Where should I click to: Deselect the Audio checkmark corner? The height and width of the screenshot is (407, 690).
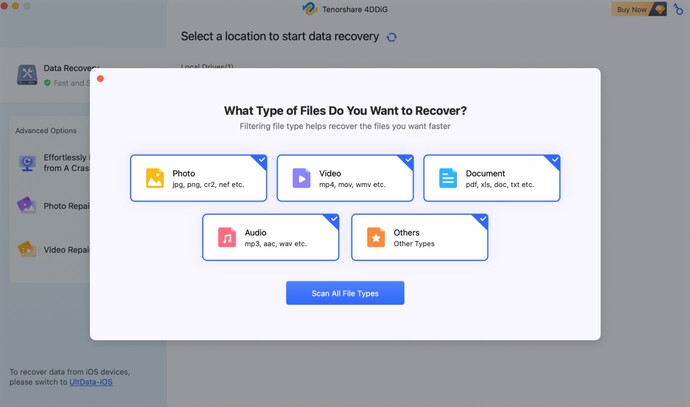coord(333,219)
